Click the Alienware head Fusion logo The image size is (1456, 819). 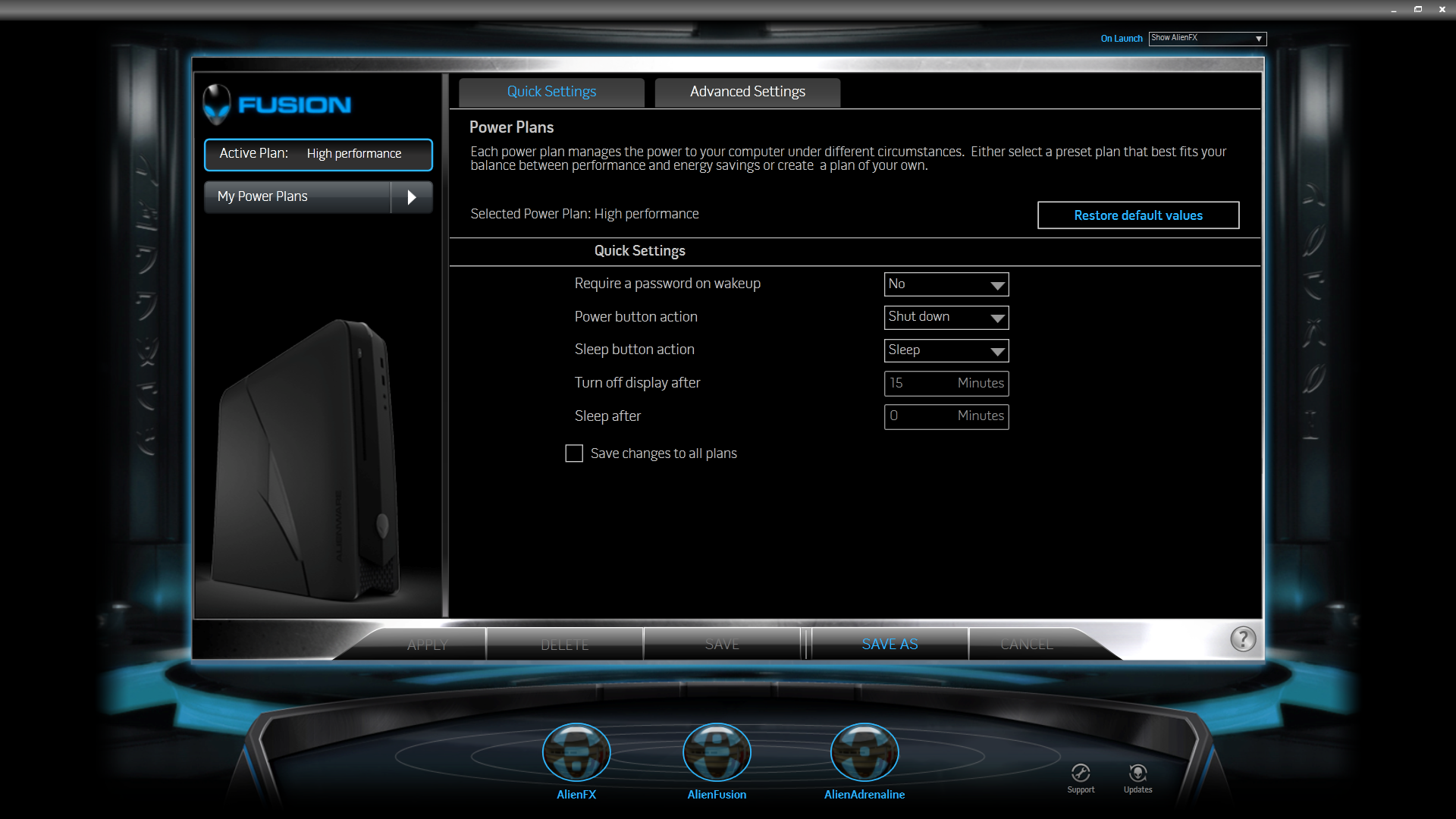click(x=277, y=104)
